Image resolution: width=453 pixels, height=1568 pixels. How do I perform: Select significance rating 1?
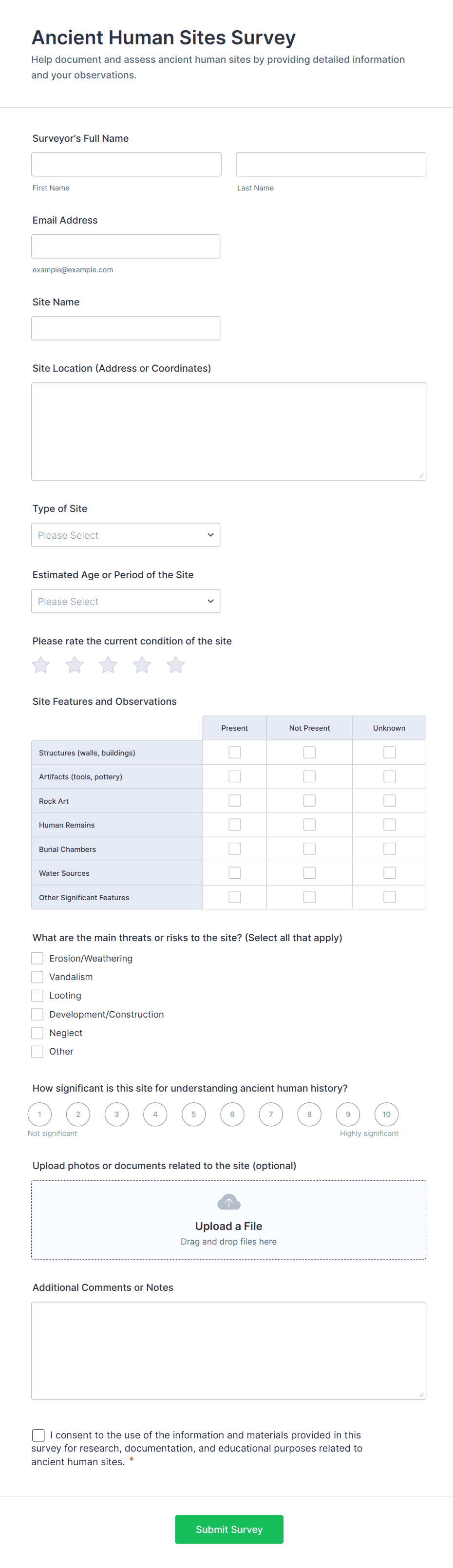[39, 1115]
